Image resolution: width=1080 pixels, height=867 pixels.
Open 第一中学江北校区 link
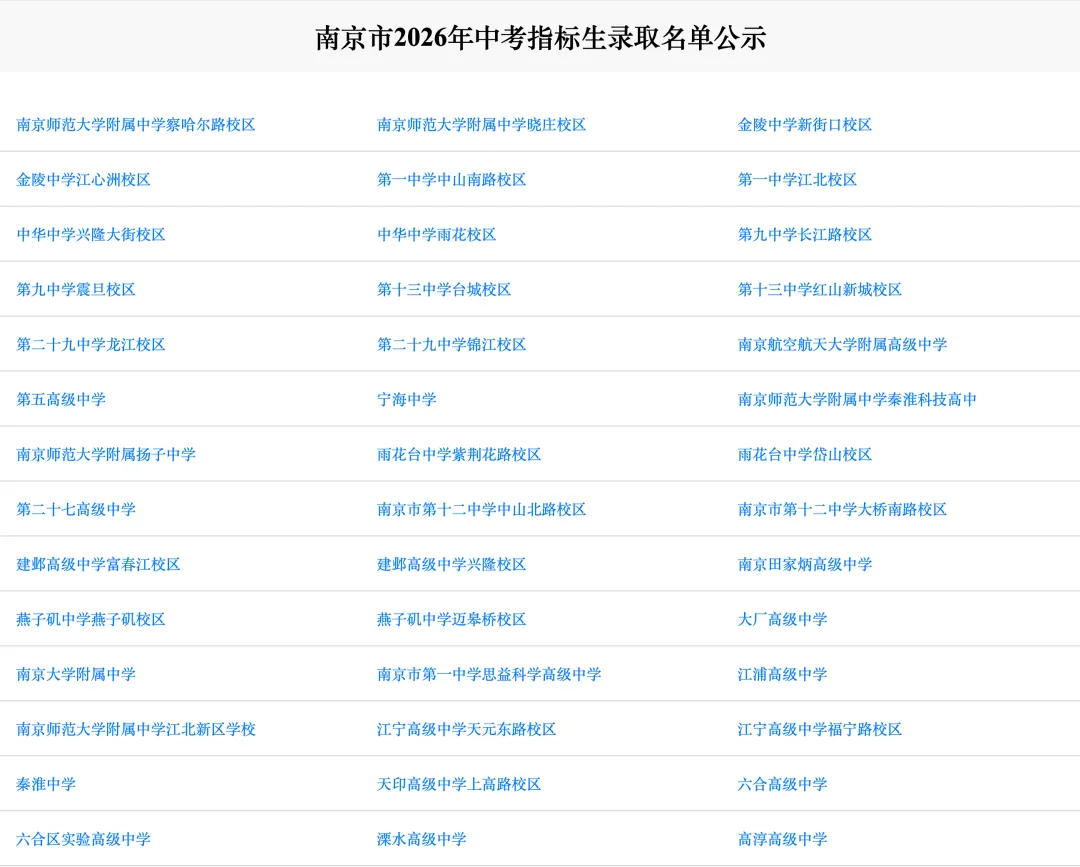[797, 180]
